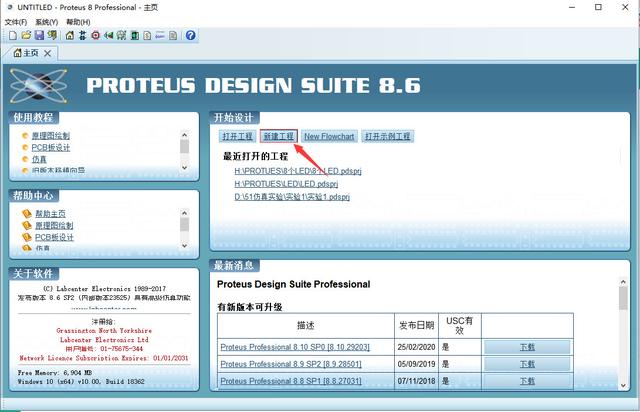Image resolution: width=640 pixels, height=412 pixels.
Task: Click the New Project toolbar icon
Action: 13,36
